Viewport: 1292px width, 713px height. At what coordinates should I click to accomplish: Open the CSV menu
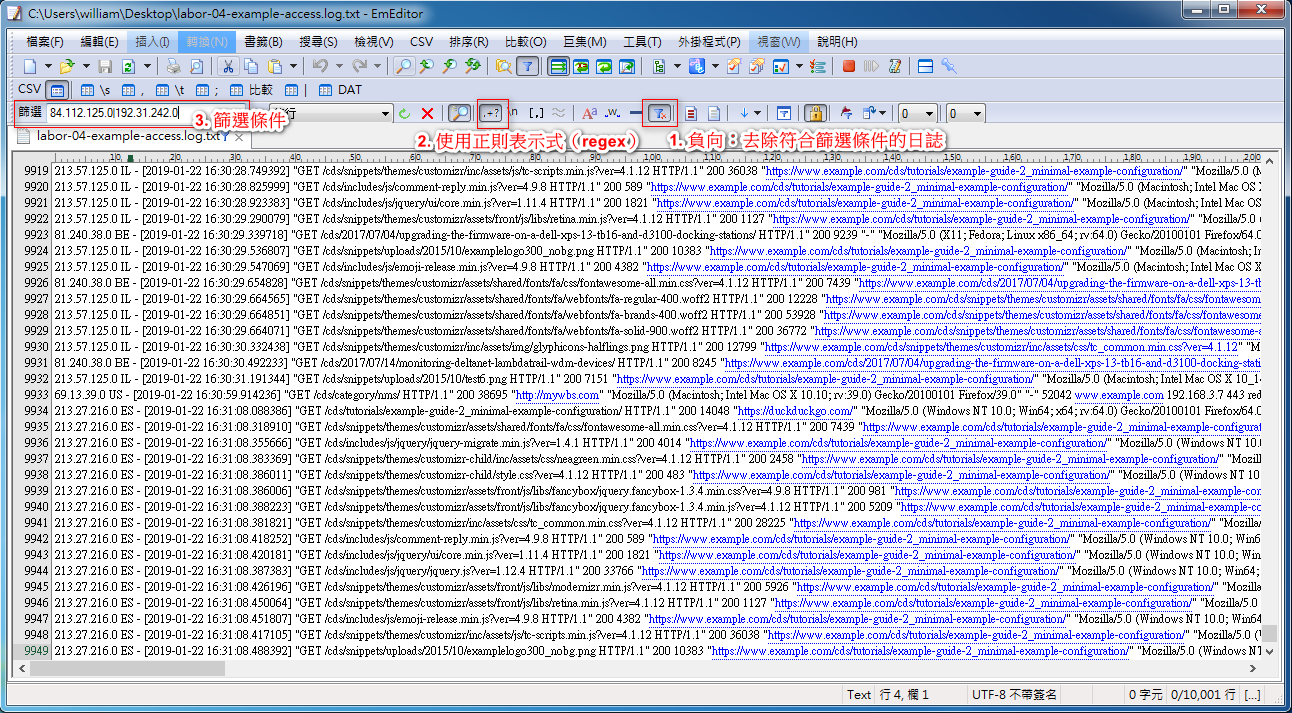[x=421, y=42]
